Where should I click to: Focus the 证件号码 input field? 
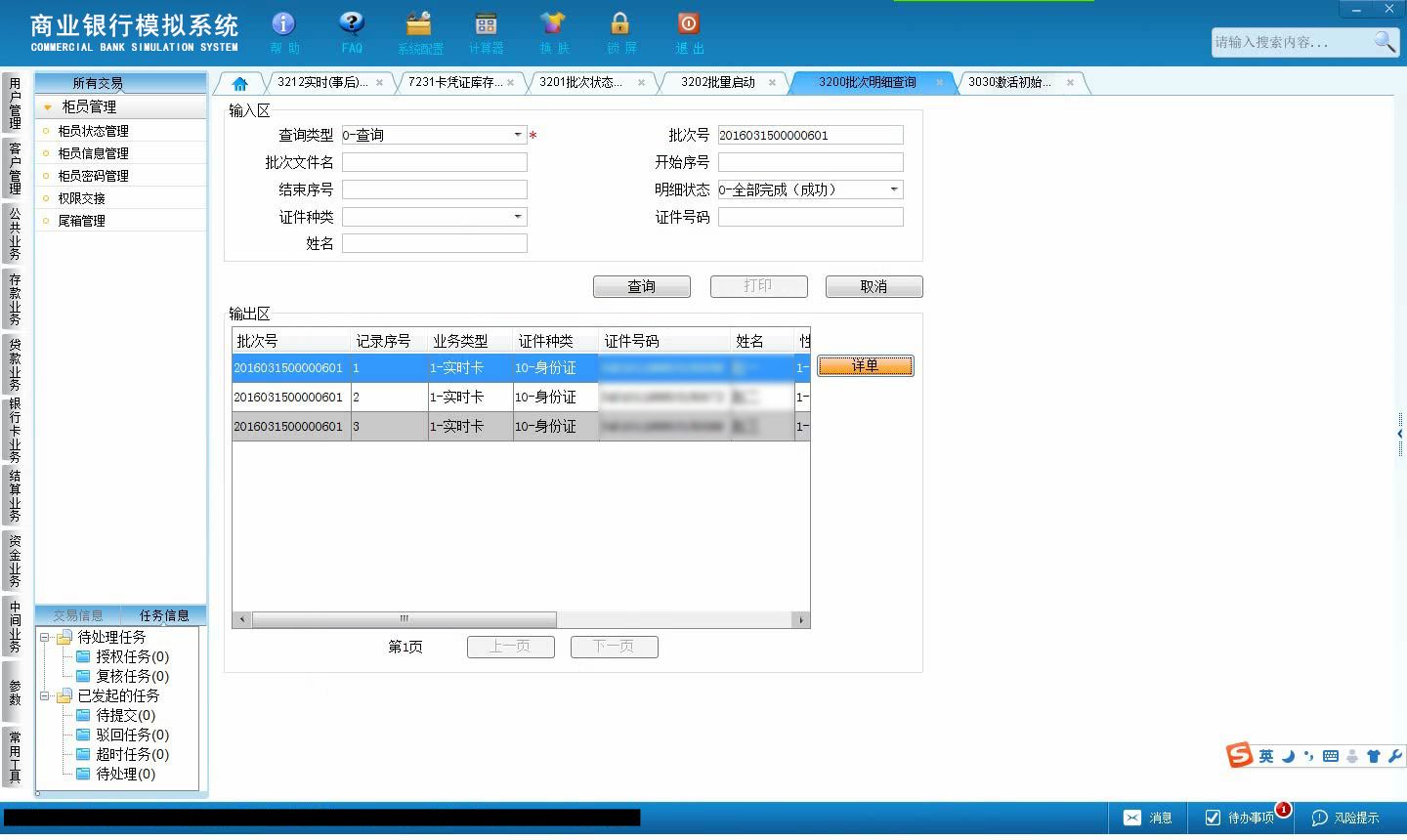pyautogui.click(x=810, y=217)
